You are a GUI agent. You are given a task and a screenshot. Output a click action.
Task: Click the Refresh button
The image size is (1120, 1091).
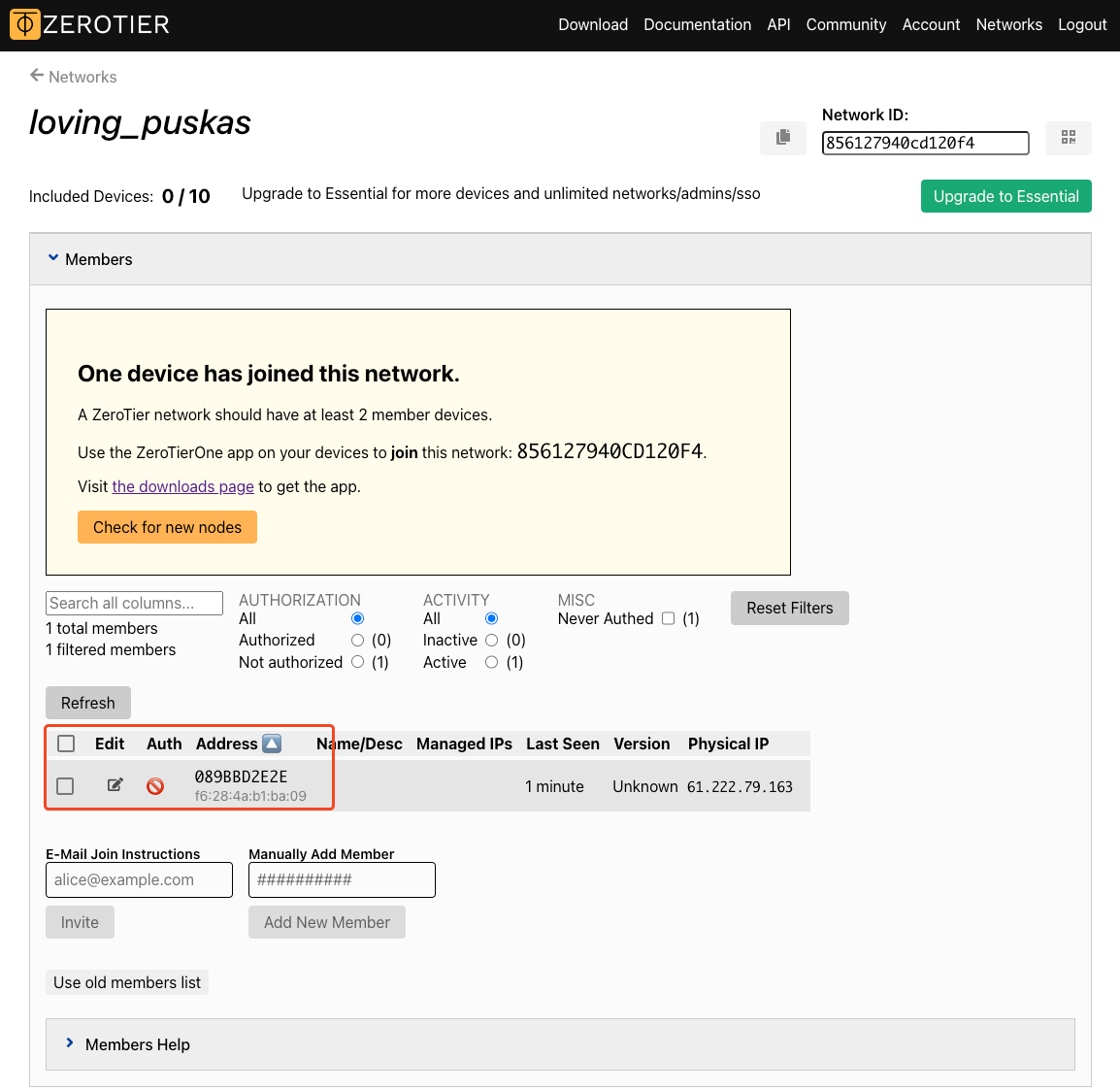(x=88, y=703)
